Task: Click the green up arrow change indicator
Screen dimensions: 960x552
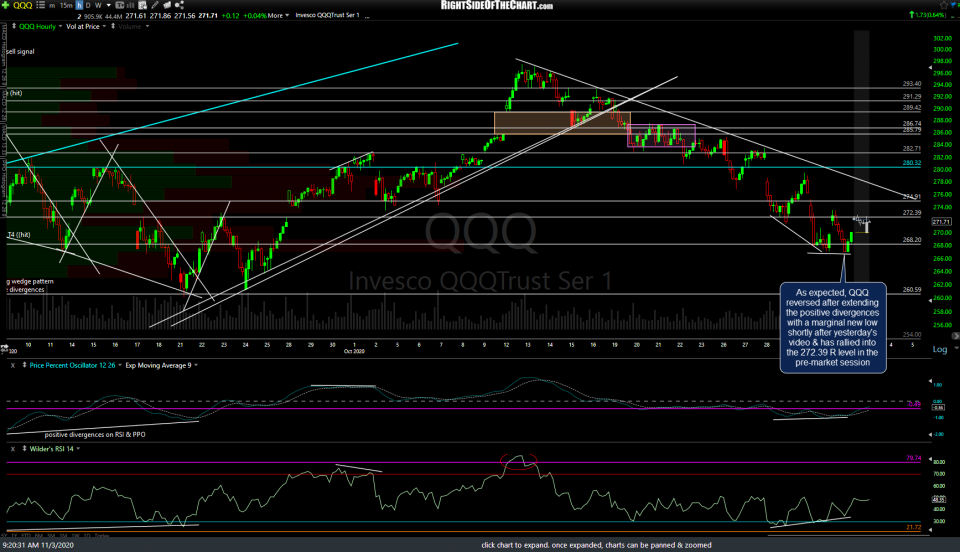Action: (x=912, y=15)
